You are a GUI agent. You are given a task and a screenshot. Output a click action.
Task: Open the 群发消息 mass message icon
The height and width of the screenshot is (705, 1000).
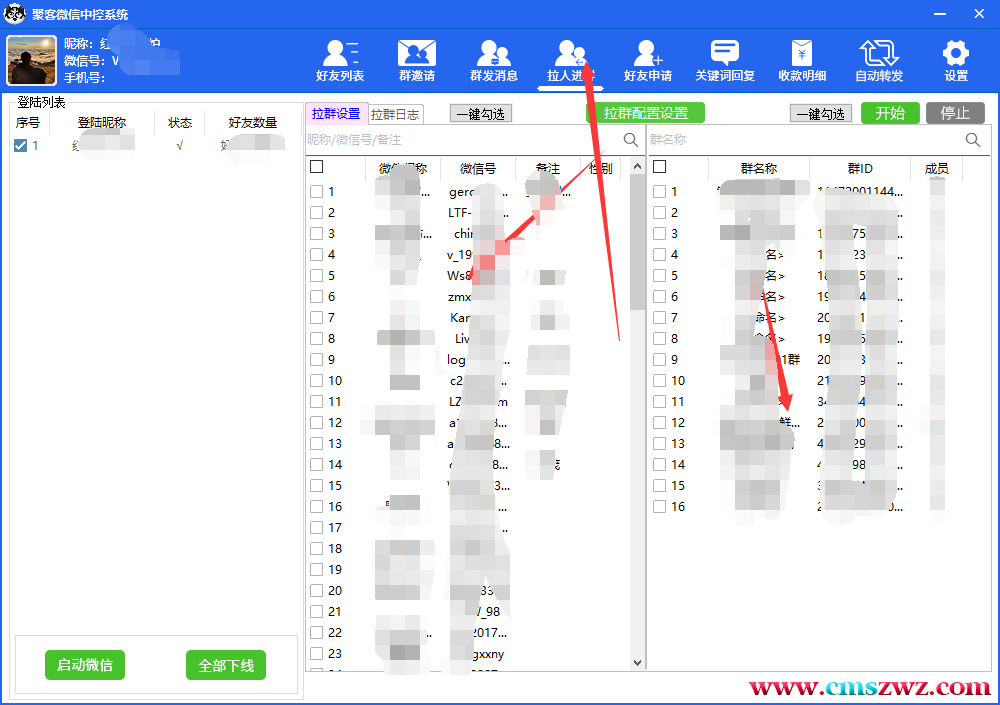[x=494, y=60]
